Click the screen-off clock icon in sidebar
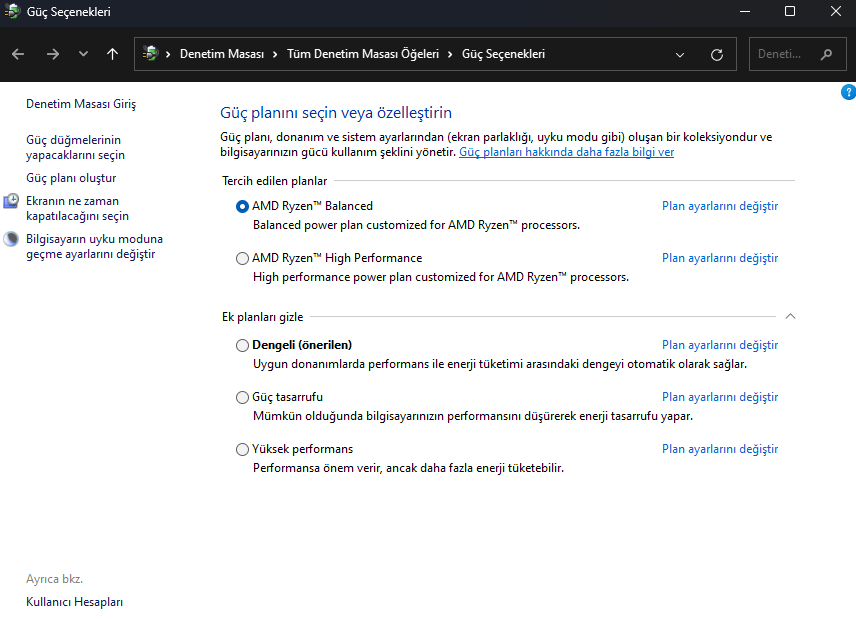The image size is (856, 619). (11, 201)
